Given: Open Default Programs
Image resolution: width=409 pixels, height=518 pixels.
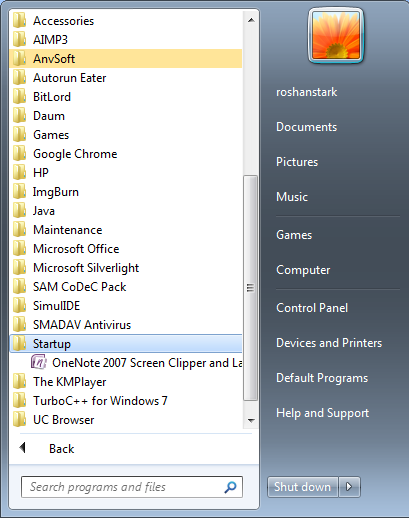Looking at the screenshot, I should (x=322, y=378).
